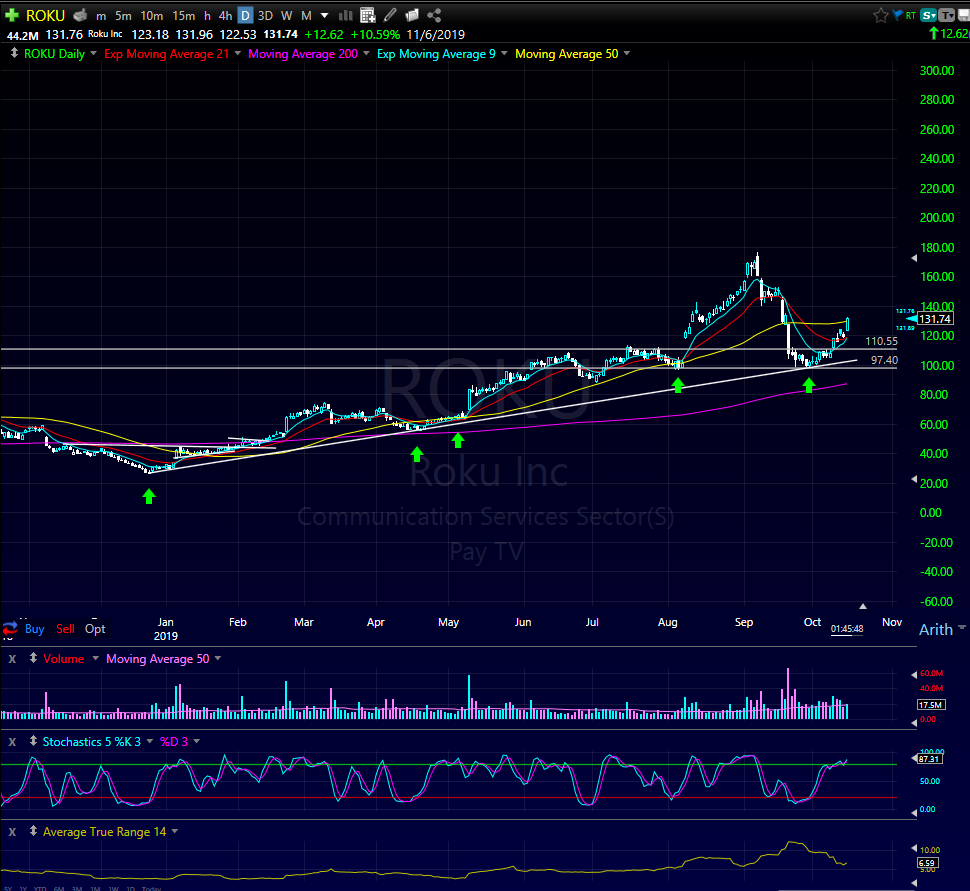Click the print icon next to ROKU
The image size is (970, 891).
point(80,15)
